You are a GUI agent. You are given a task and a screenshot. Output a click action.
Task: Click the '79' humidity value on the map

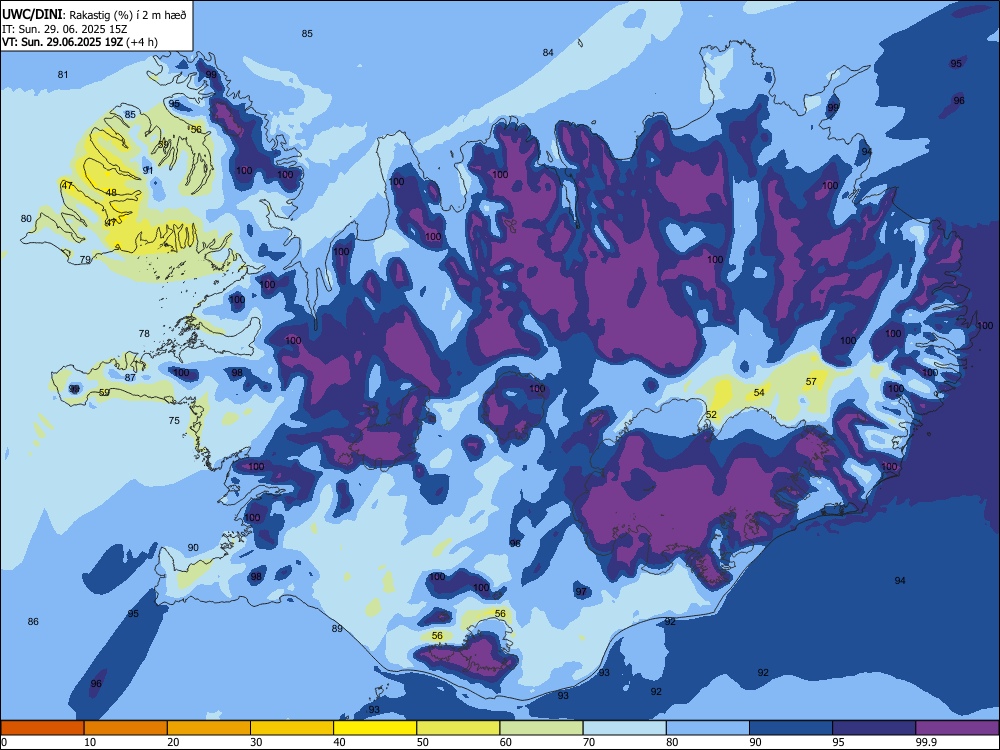pos(85,260)
